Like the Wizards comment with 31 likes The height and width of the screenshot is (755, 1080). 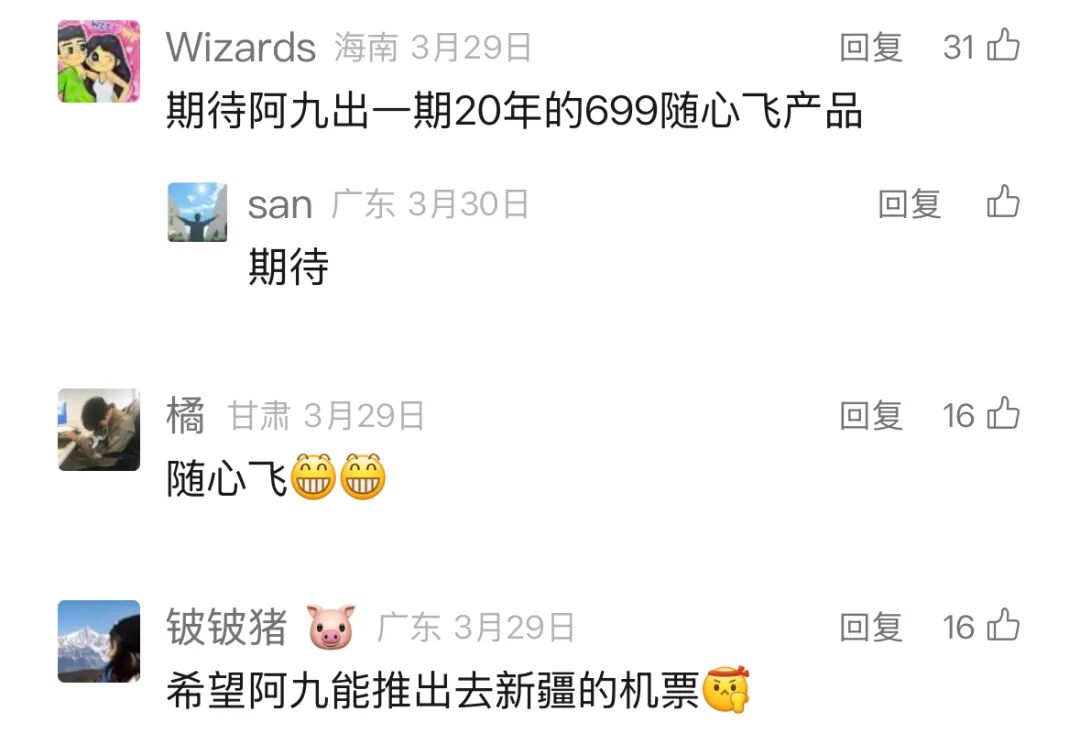pos(1003,45)
